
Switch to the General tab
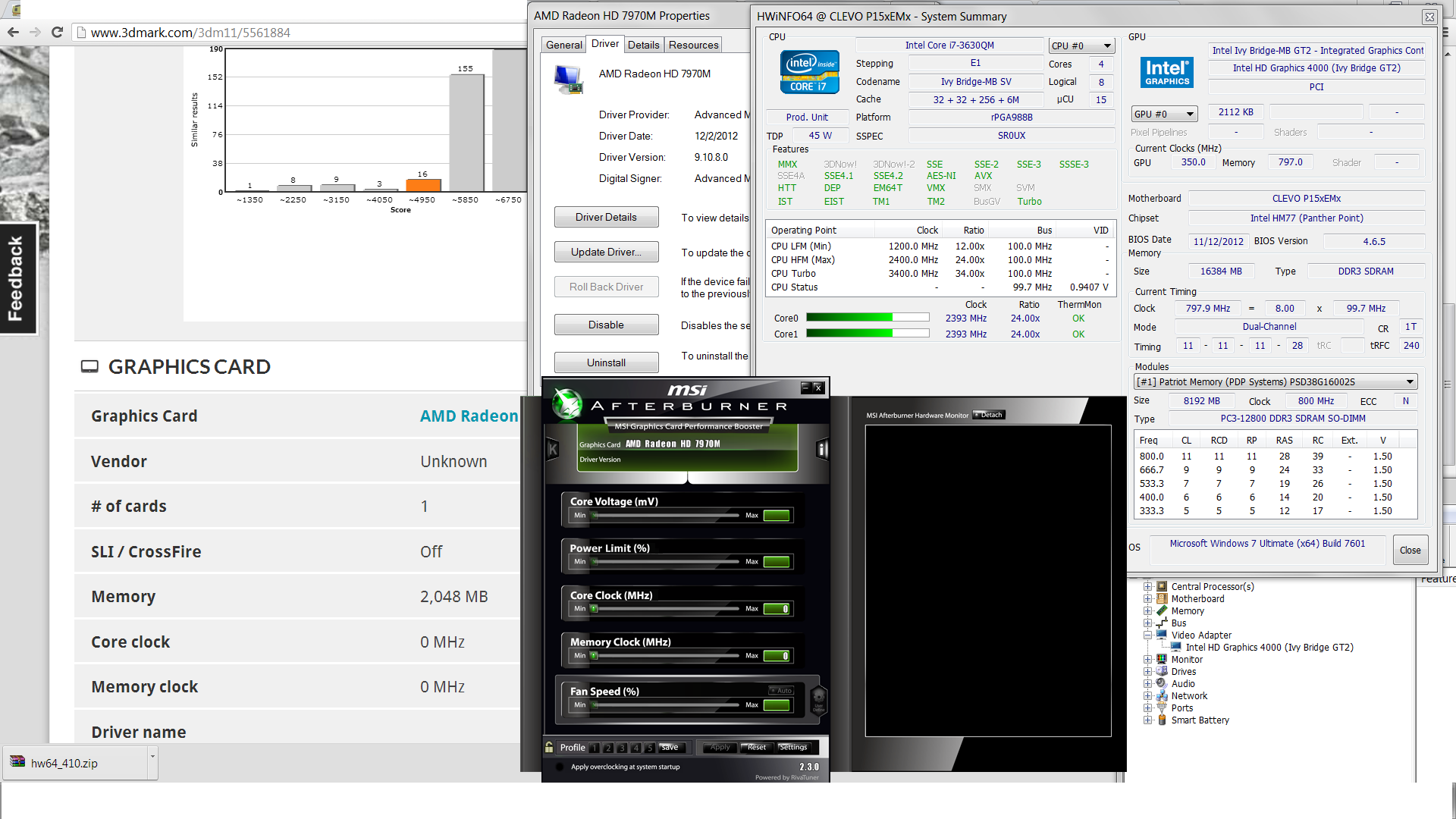coord(564,45)
